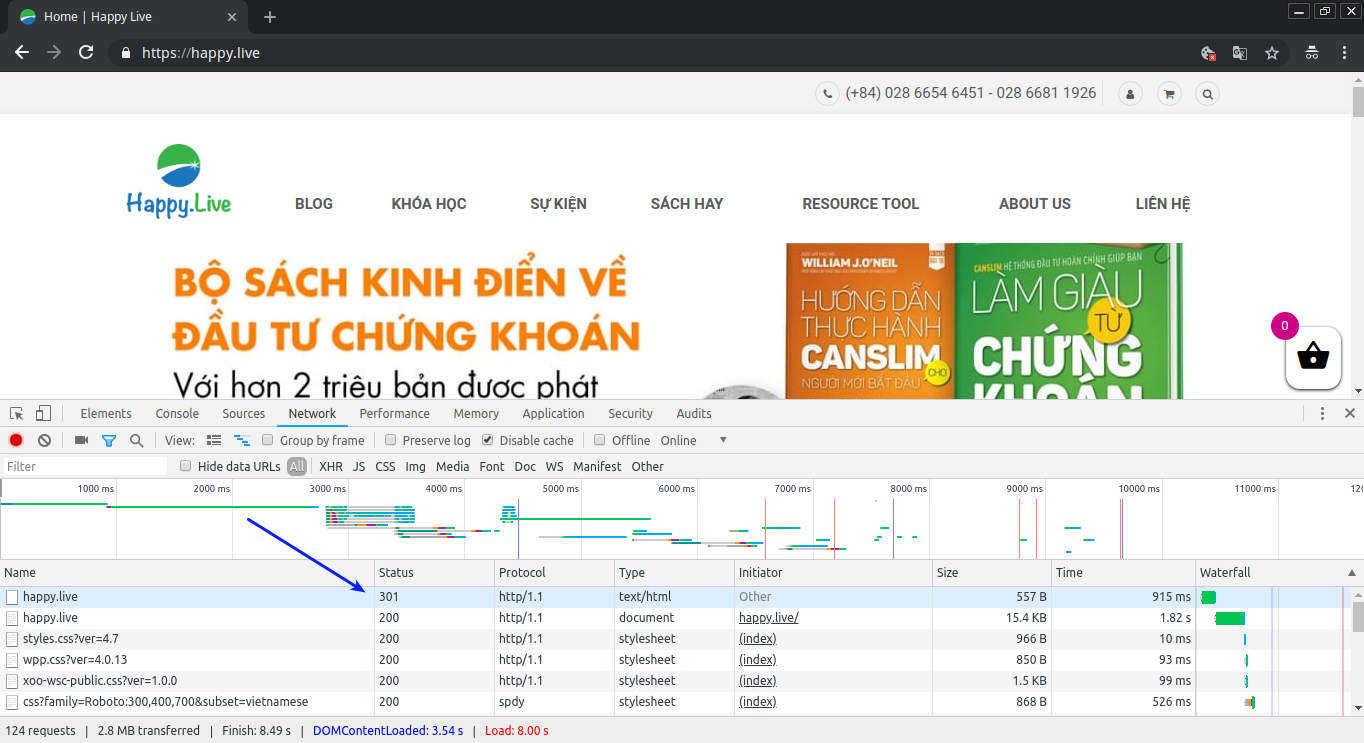Toggle the overview view icon
This screenshot has height=743, width=1364.
tap(241, 440)
